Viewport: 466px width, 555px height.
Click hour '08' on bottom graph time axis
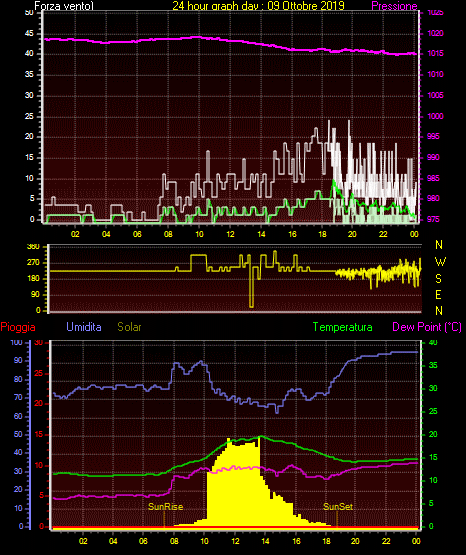point(174,541)
